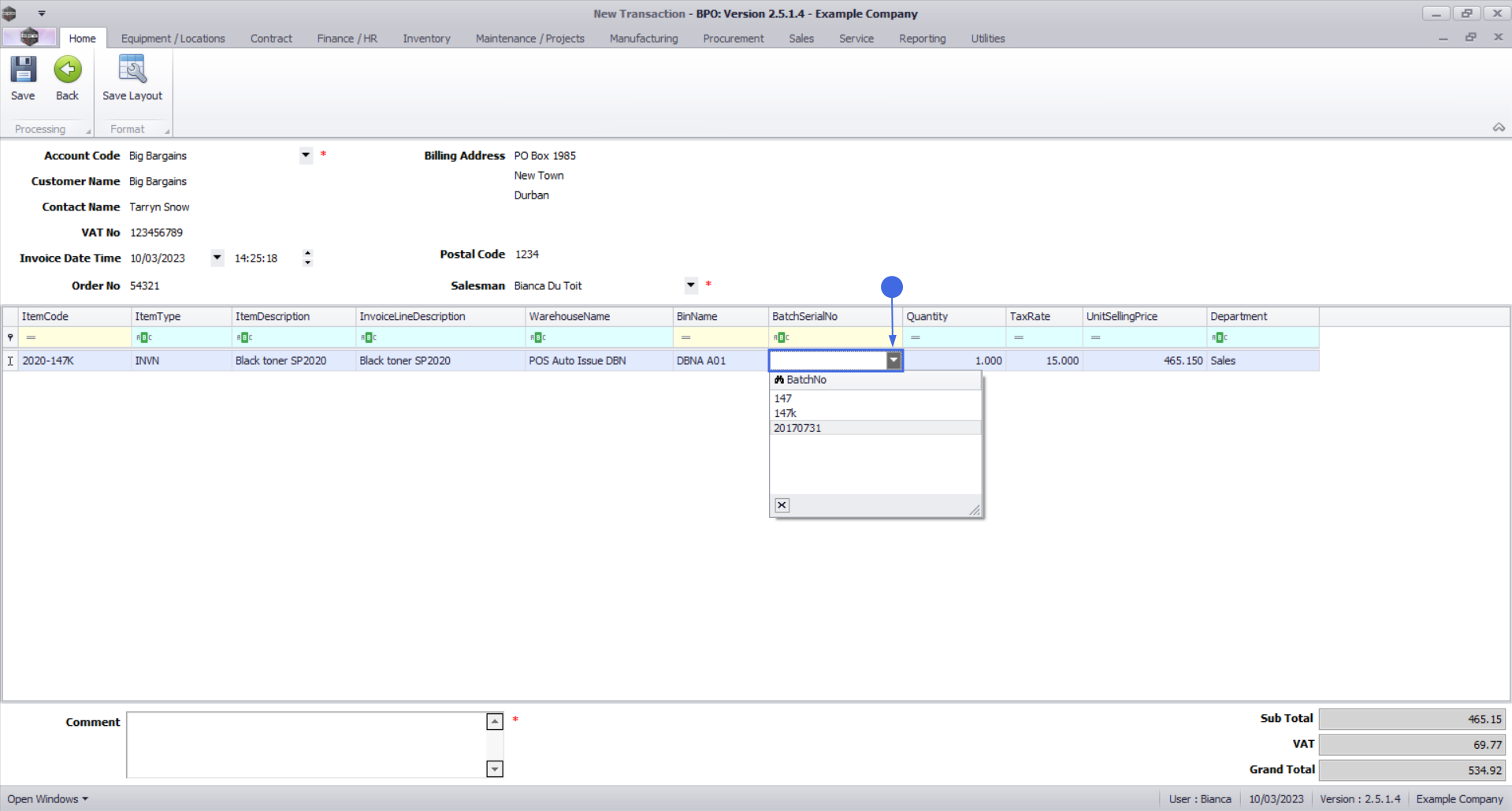Screen dimensions: 1512x811
Task: Click the DBNA A01 bin cell
Action: pyautogui.click(x=720, y=360)
